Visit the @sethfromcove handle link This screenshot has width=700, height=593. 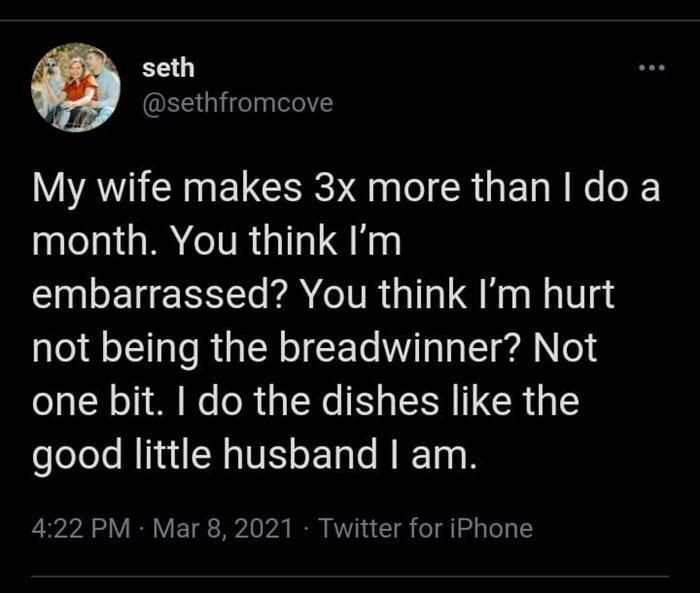(x=238, y=103)
